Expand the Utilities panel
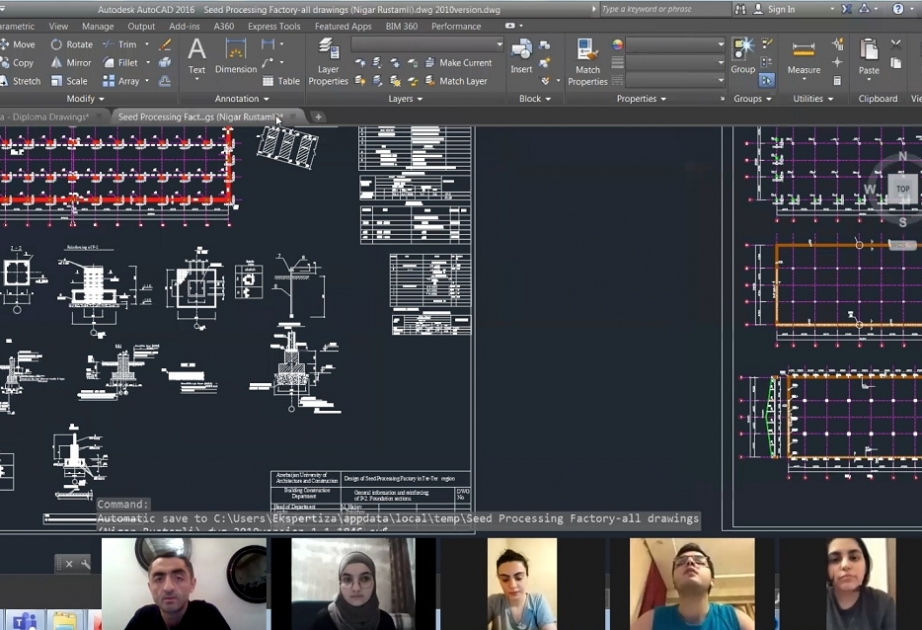The image size is (922, 630). point(813,98)
